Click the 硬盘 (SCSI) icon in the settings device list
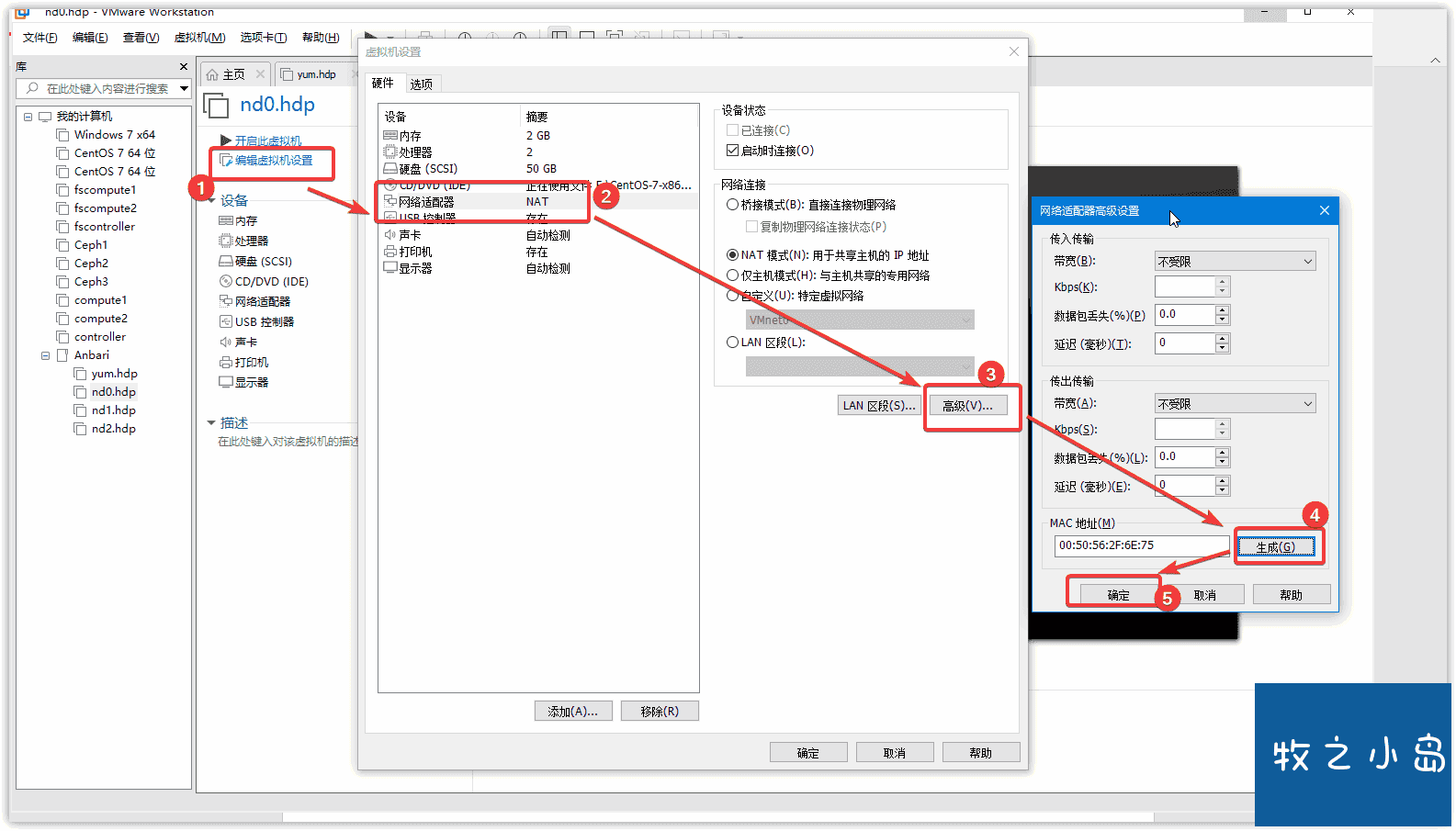Screen dimensions: 1456x831 pos(390,169)
